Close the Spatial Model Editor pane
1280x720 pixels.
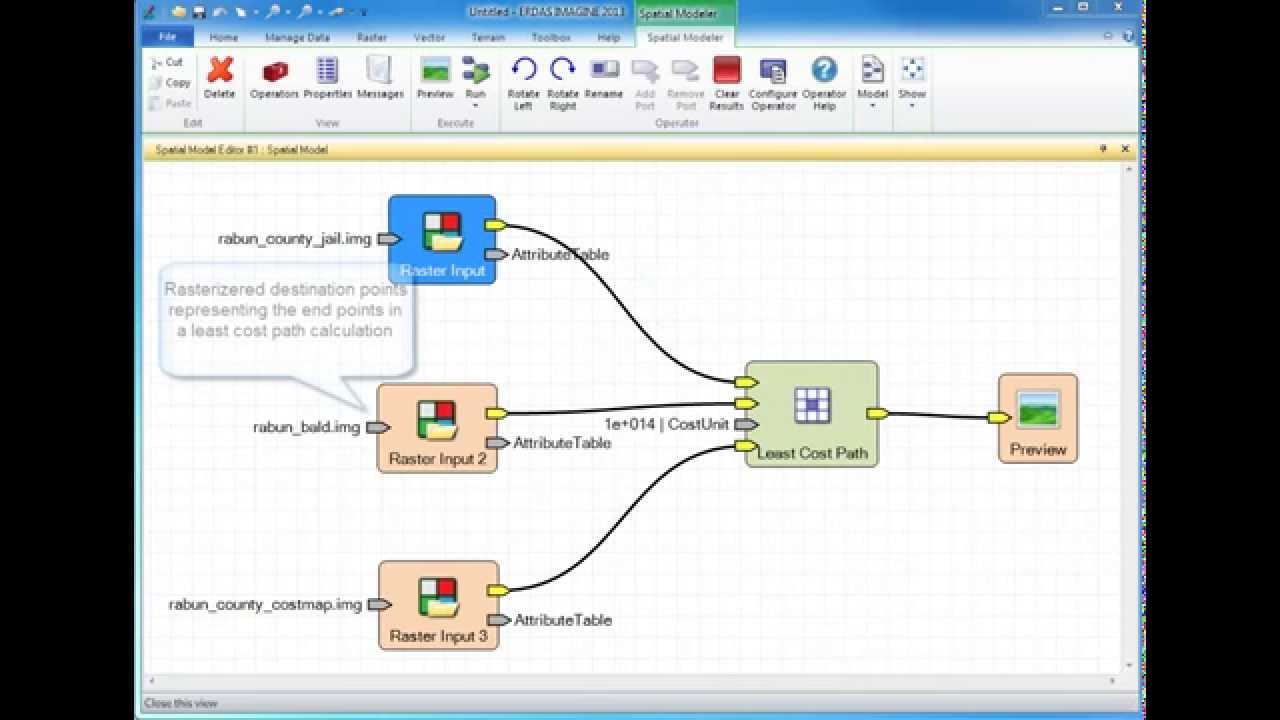tap(1125, 148)
